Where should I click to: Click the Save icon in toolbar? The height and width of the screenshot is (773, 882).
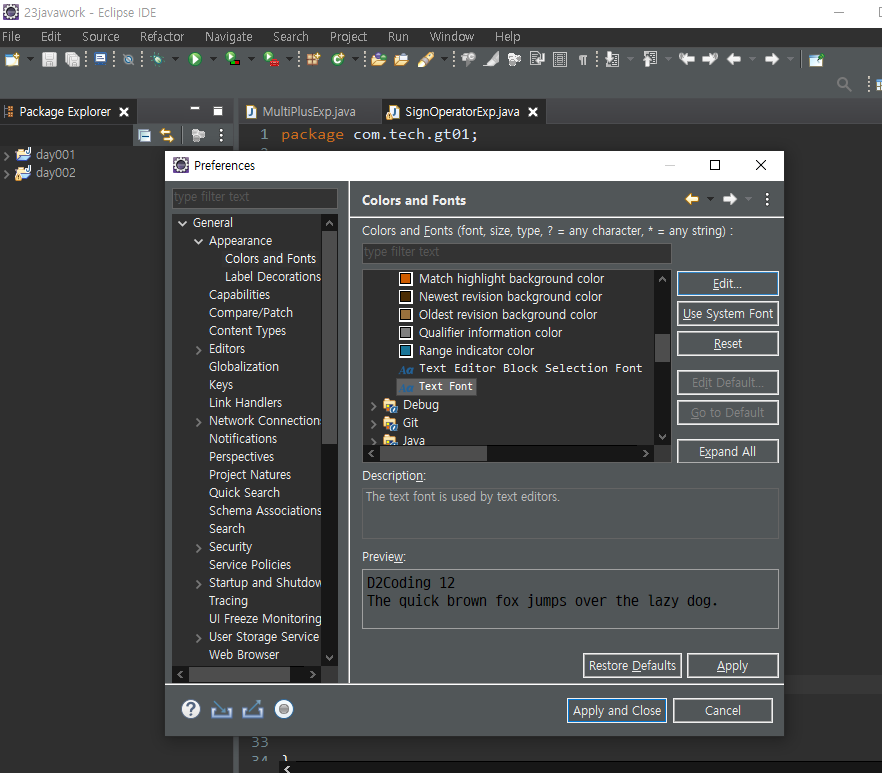point(50,59)
